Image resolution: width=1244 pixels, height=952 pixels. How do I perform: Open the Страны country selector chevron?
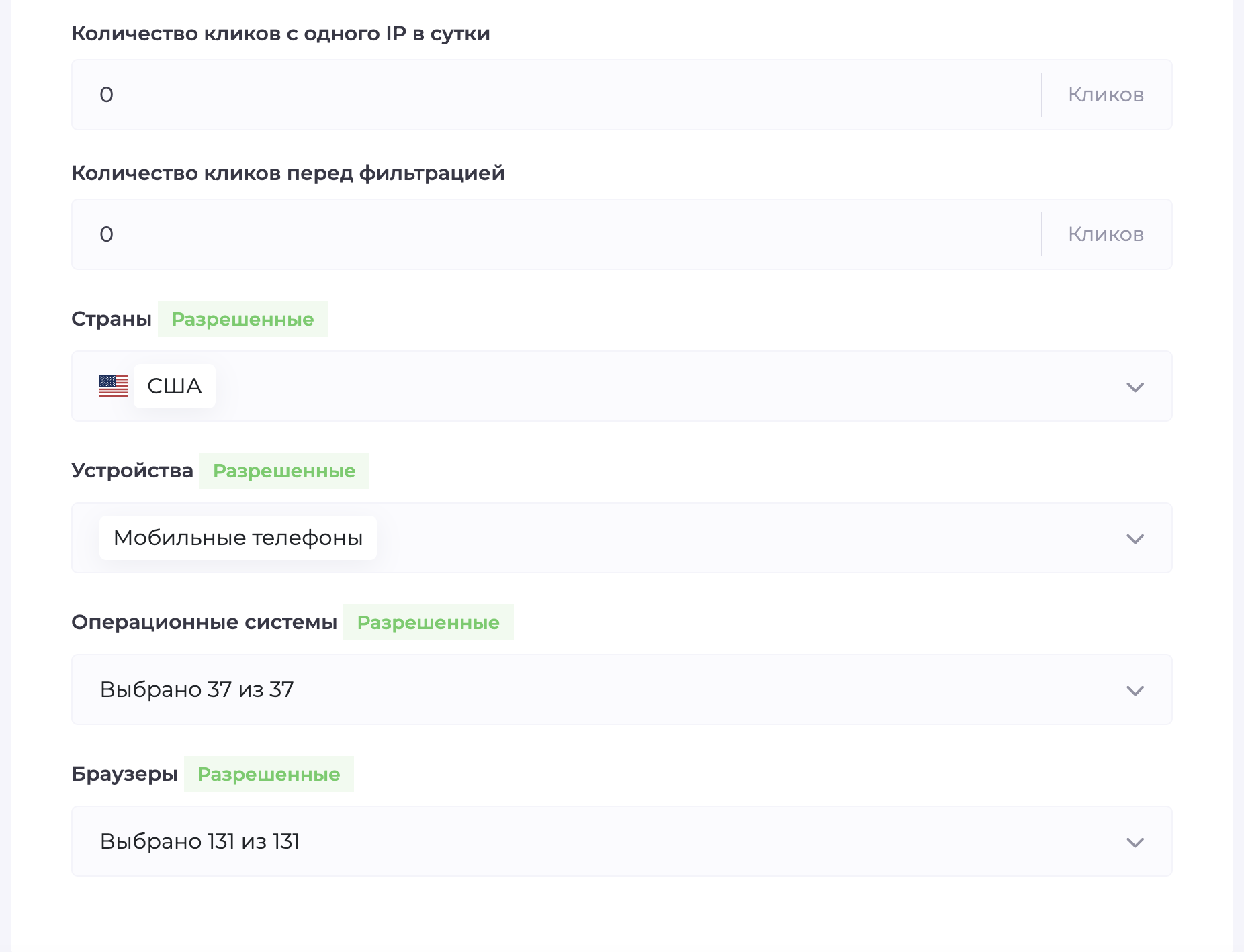click(x=1135, y=387)
